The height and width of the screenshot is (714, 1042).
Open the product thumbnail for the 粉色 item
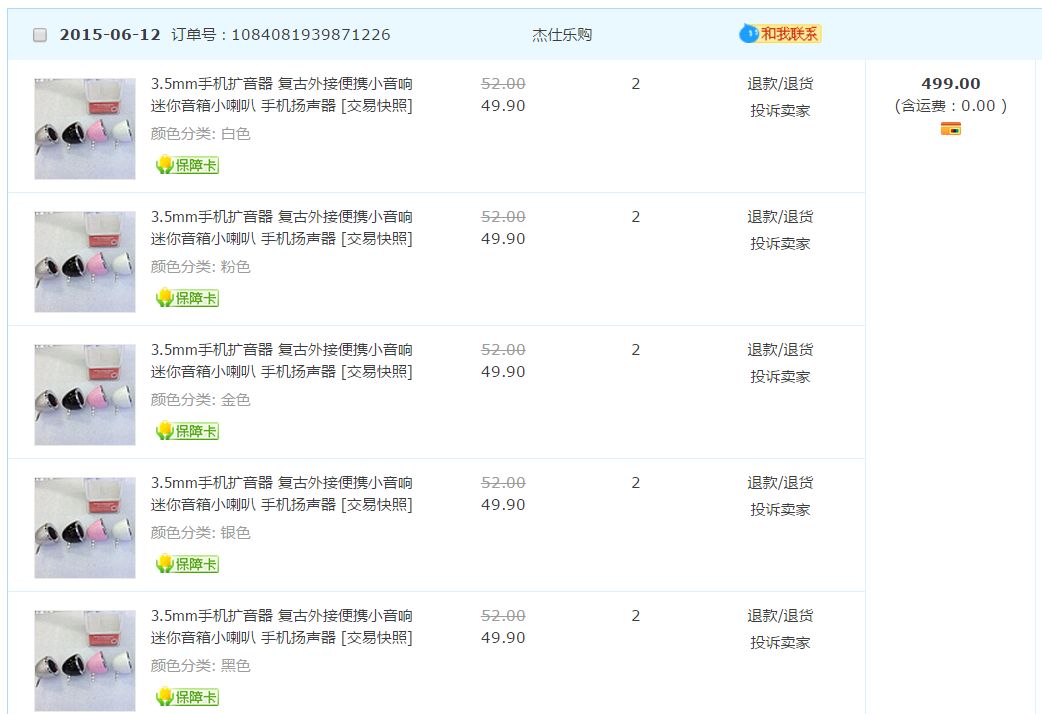[85, 262]
